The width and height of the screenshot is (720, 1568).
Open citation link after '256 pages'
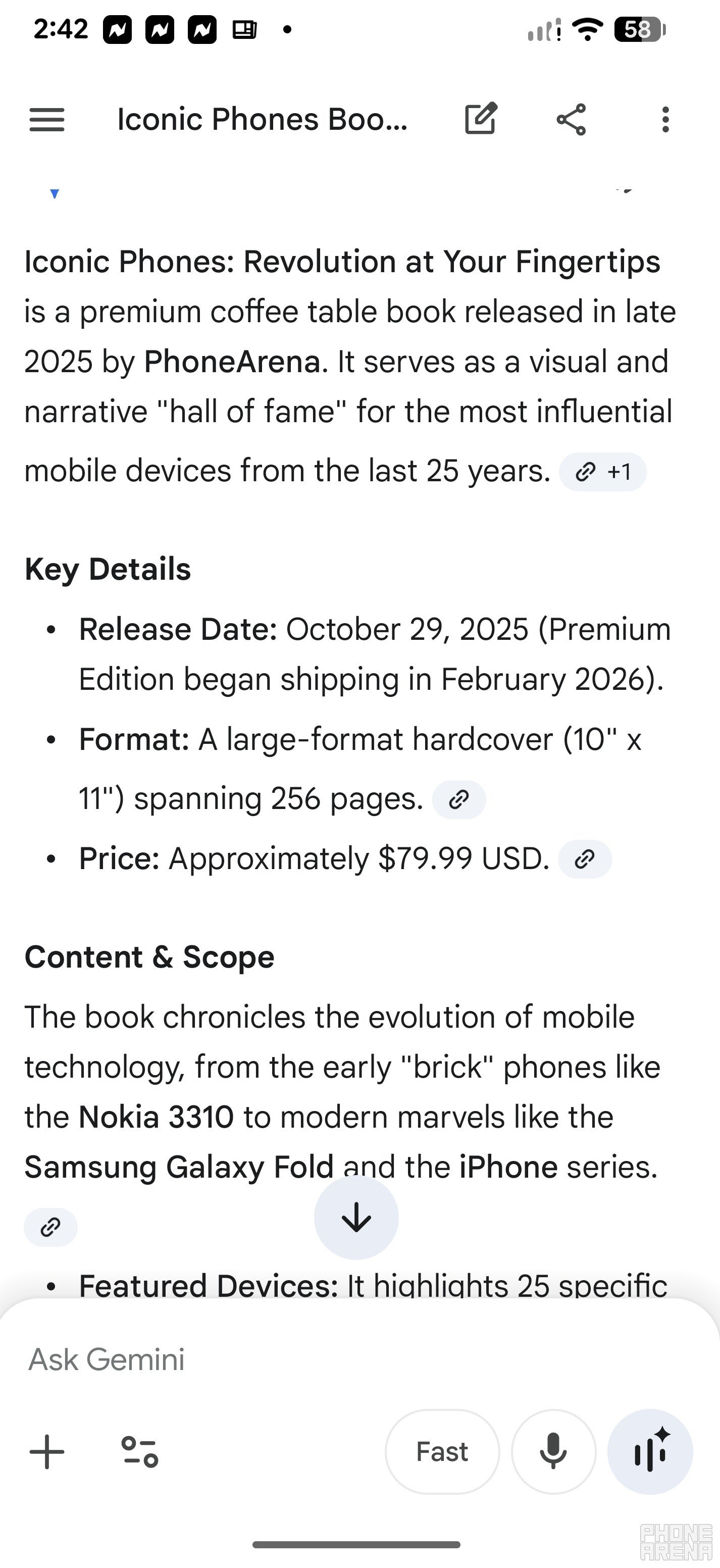click(x=459, y=798)
